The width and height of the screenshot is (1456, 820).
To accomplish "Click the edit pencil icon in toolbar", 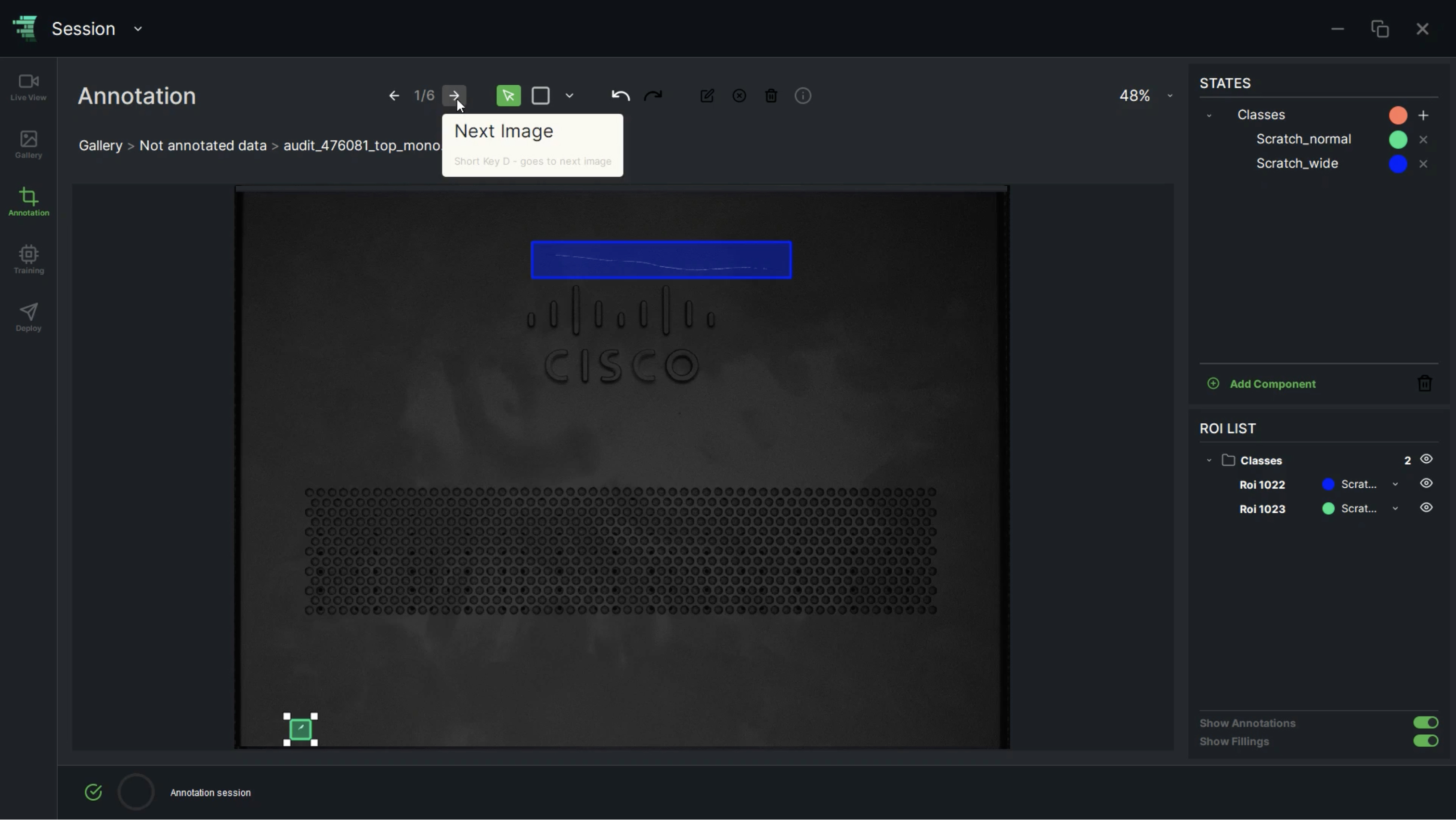I will 707,96.
